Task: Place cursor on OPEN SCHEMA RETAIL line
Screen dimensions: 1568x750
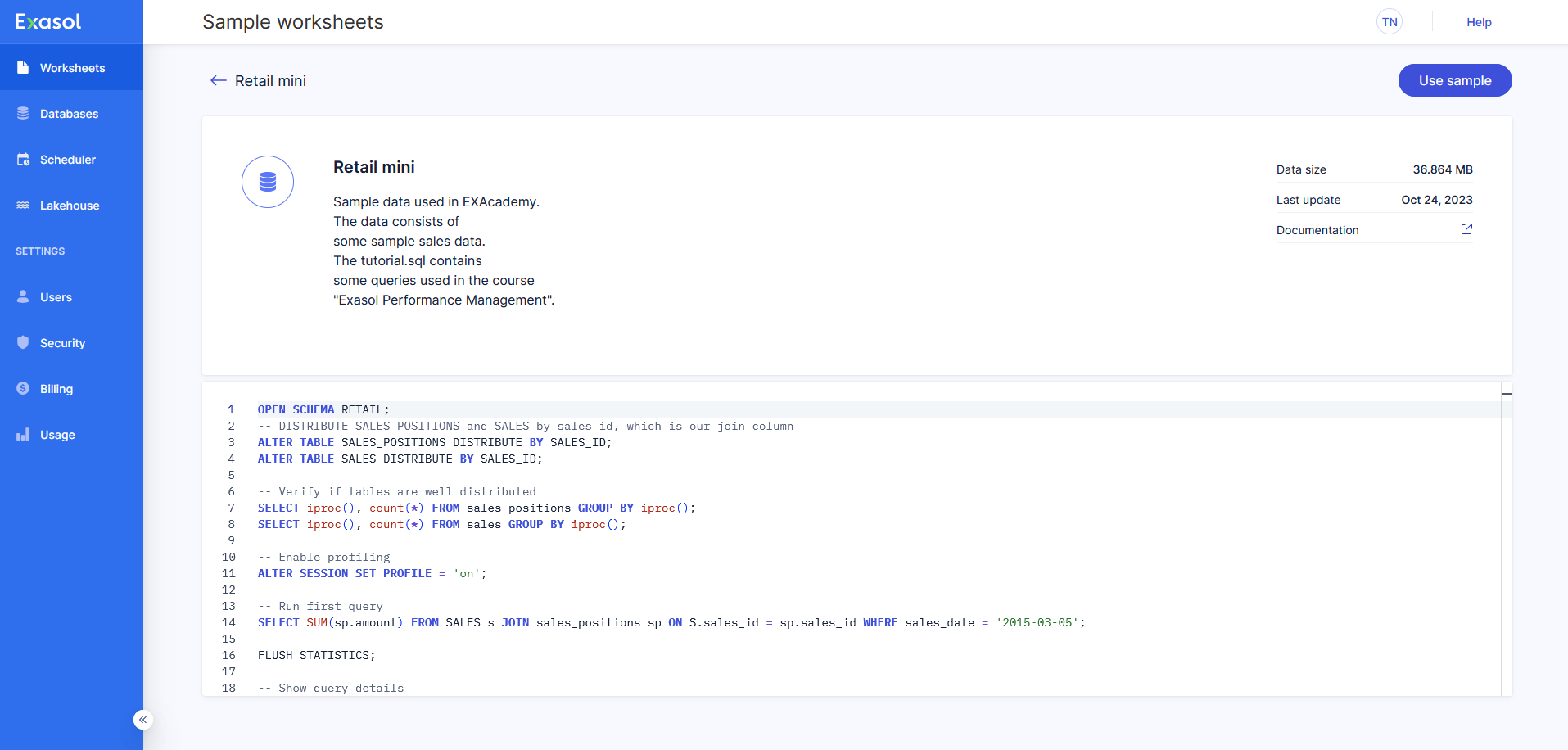Action: pyautogui.click(x=323, y=409)
